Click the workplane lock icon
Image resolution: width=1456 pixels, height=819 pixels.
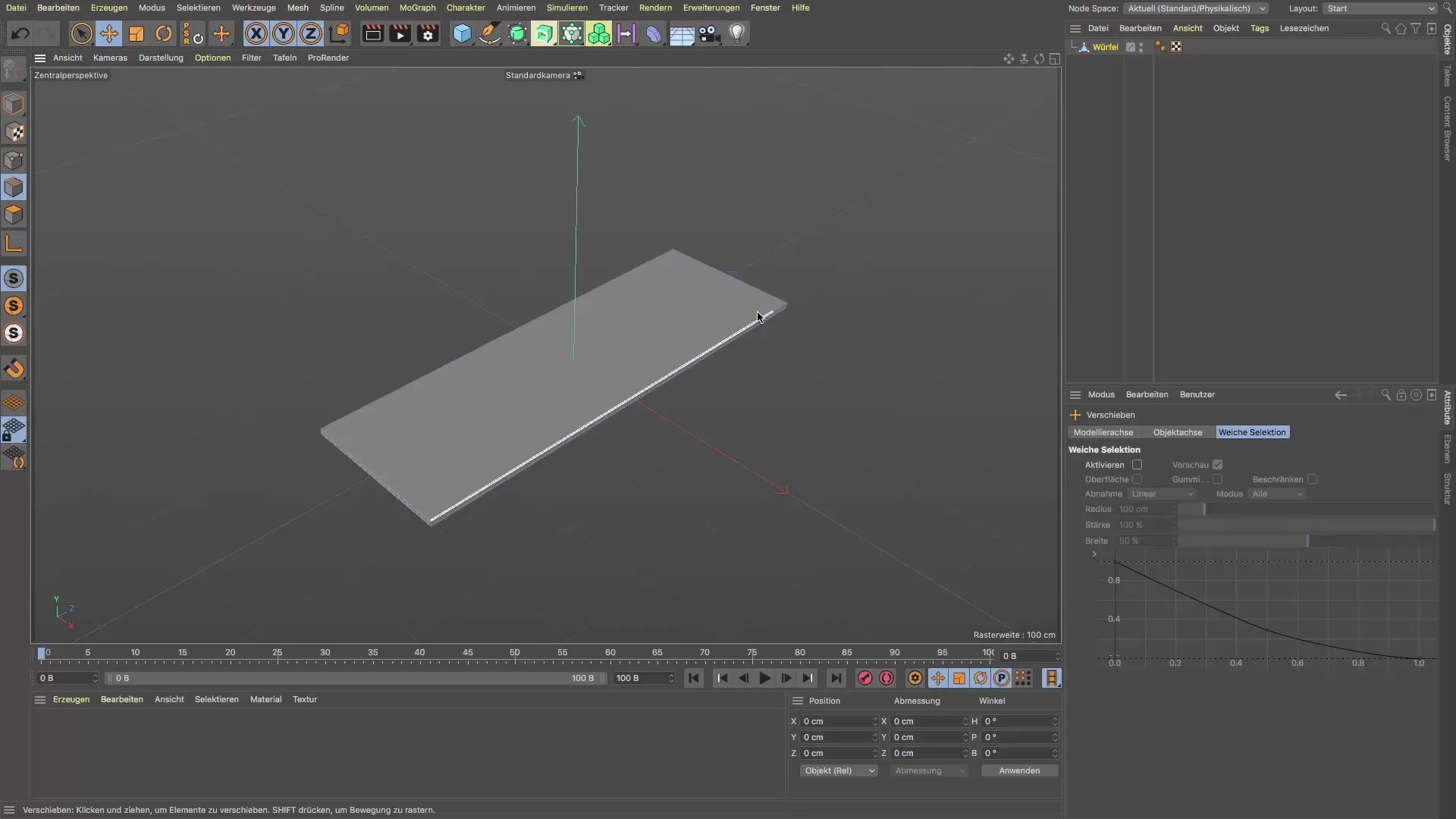coord(14,430)
